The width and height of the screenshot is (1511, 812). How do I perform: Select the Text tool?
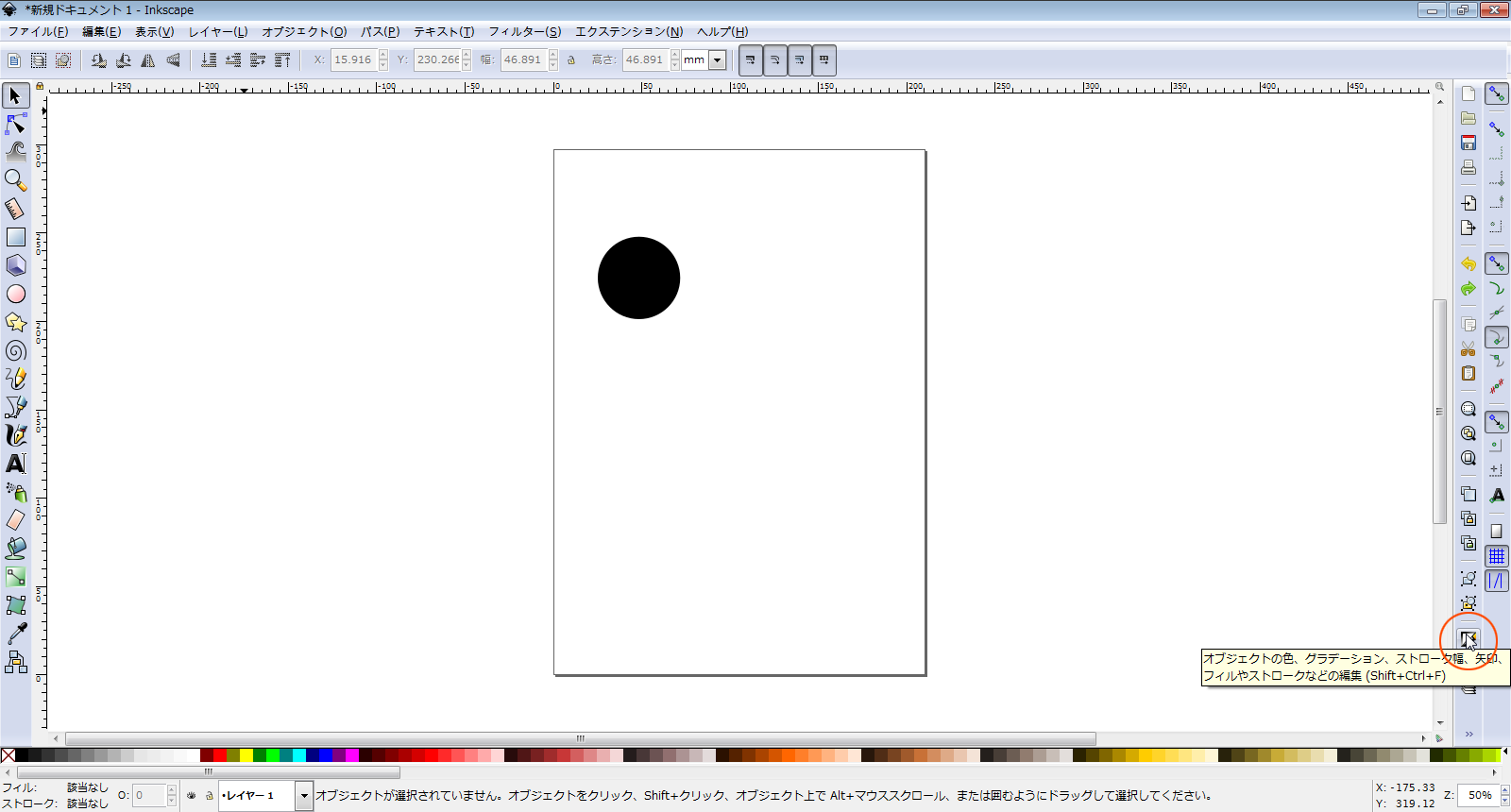tap(16, 464)
